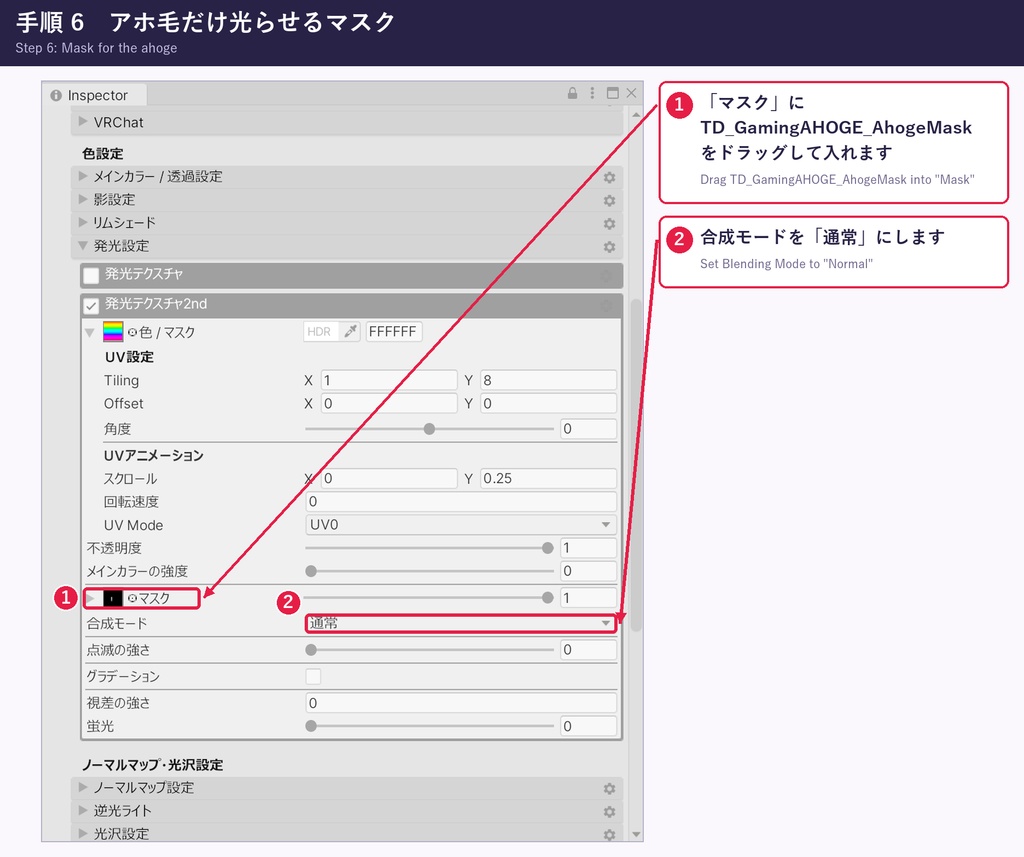
Task: Expand the 光沢設定 section
Action: [83, 833]
